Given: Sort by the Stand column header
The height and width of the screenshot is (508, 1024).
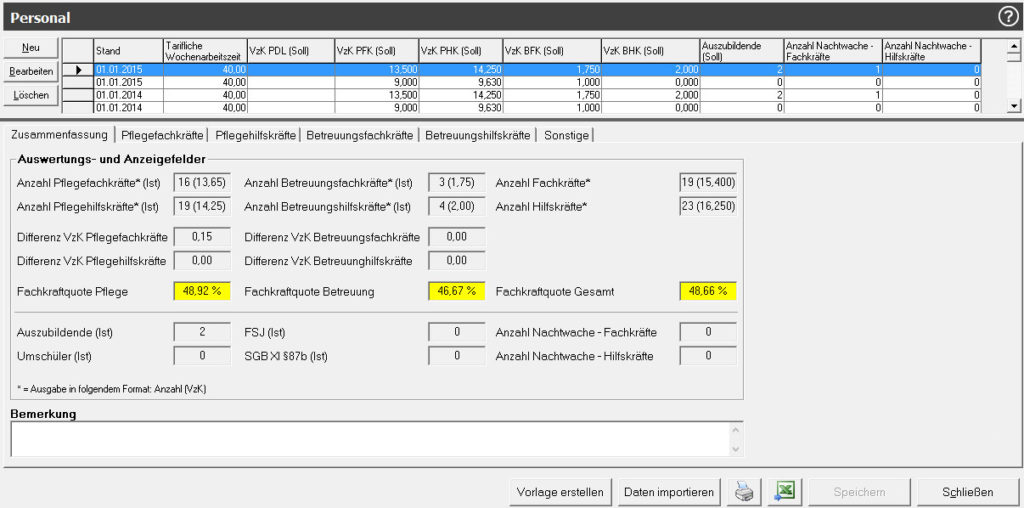Looking at the screenshot, I should pos(128,51).
